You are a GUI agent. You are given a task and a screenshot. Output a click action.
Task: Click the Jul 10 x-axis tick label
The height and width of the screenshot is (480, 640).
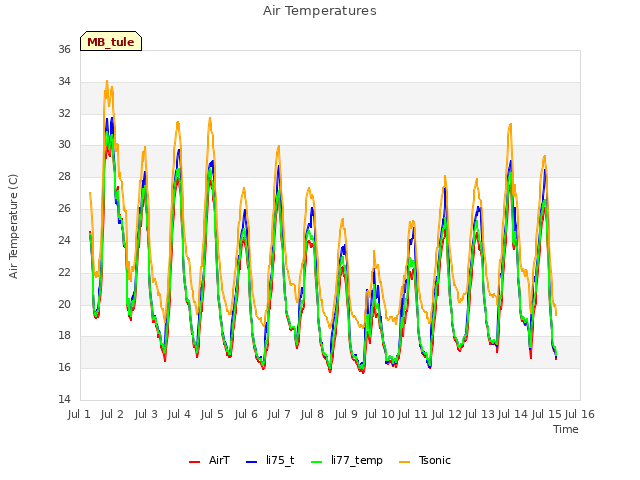coord(379,414)
